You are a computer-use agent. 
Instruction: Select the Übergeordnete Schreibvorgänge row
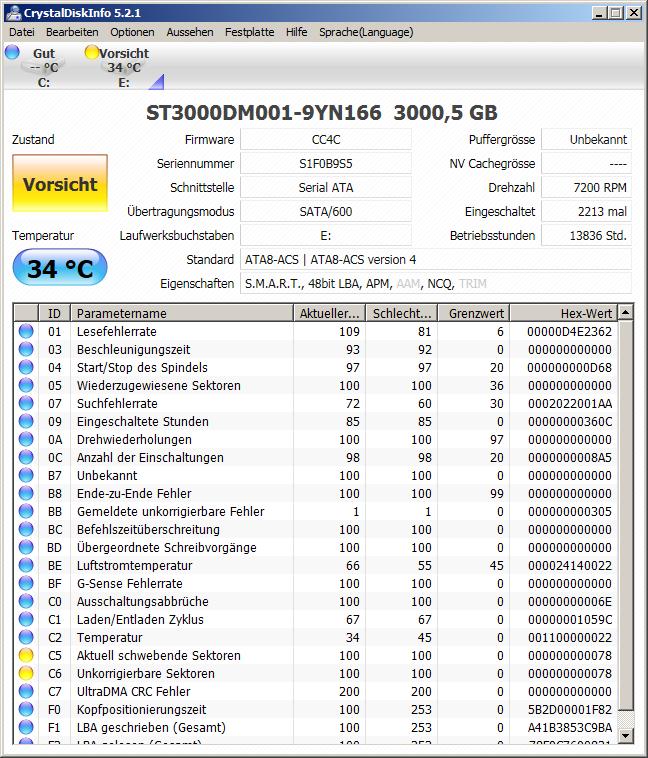click(x=316, y=547)
